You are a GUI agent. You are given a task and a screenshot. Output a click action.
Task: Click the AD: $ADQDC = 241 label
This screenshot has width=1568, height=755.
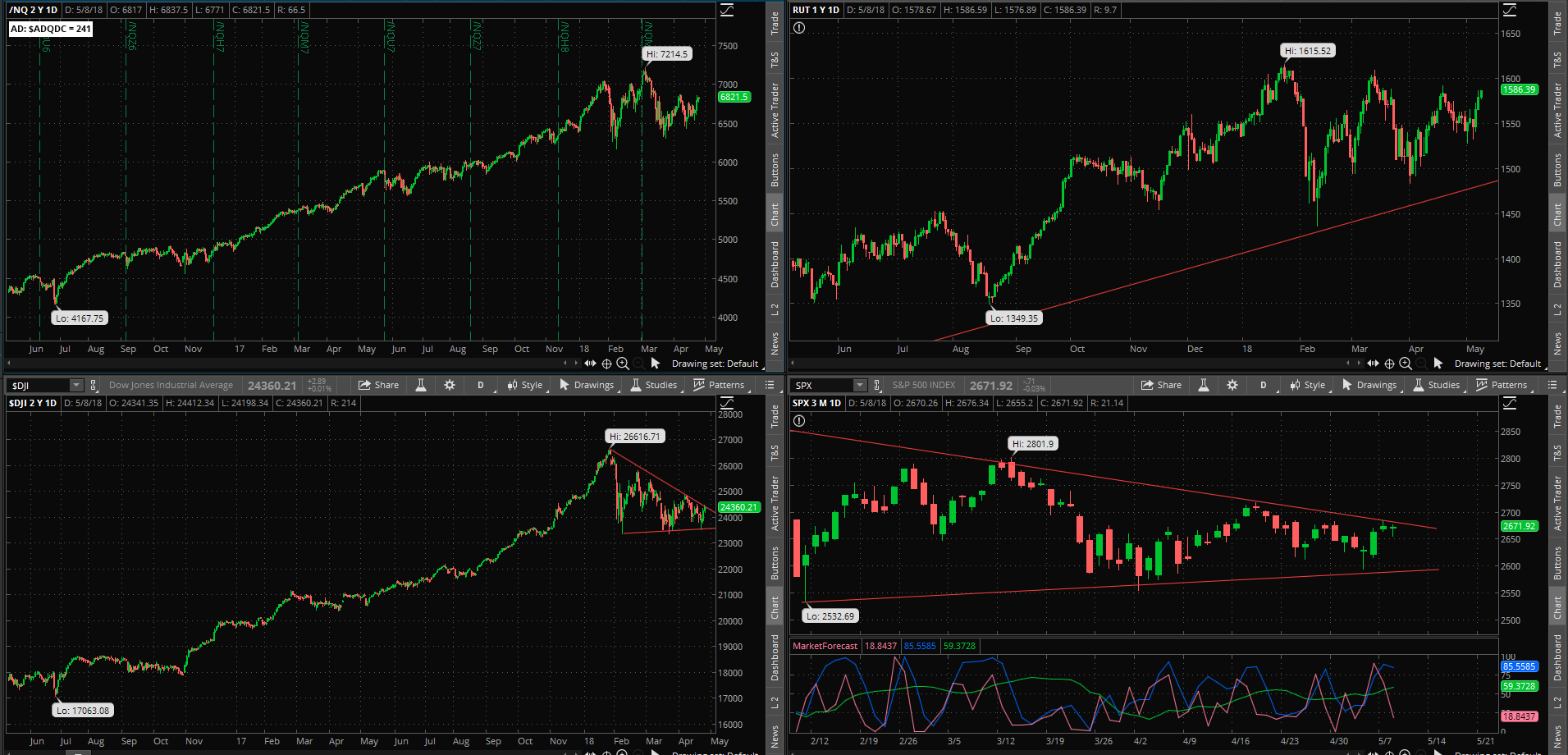tap(51, 29)
